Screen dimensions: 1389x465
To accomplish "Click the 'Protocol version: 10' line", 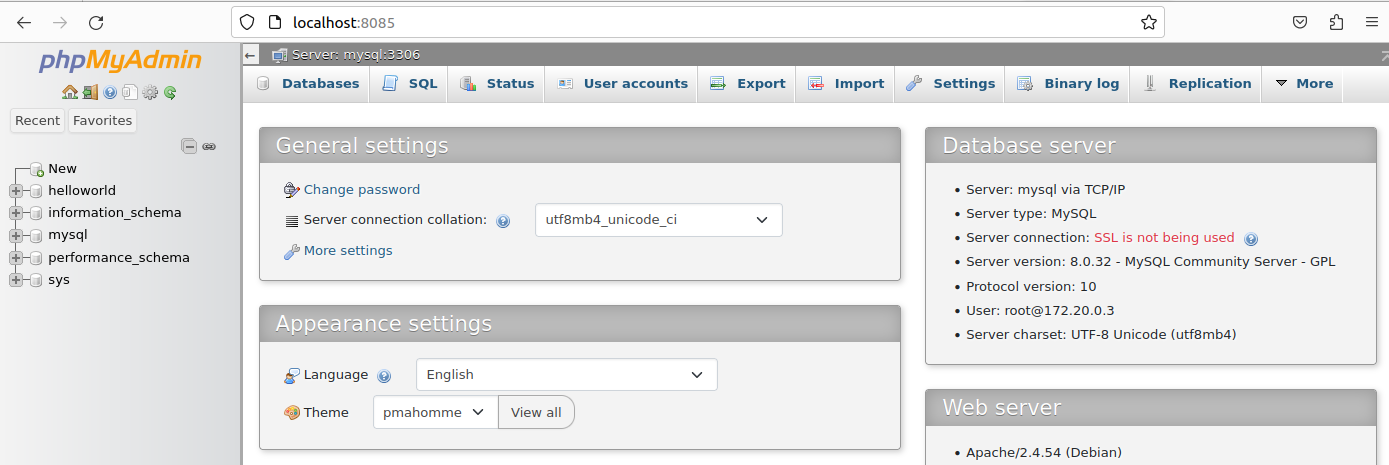I will point(1031,286).
